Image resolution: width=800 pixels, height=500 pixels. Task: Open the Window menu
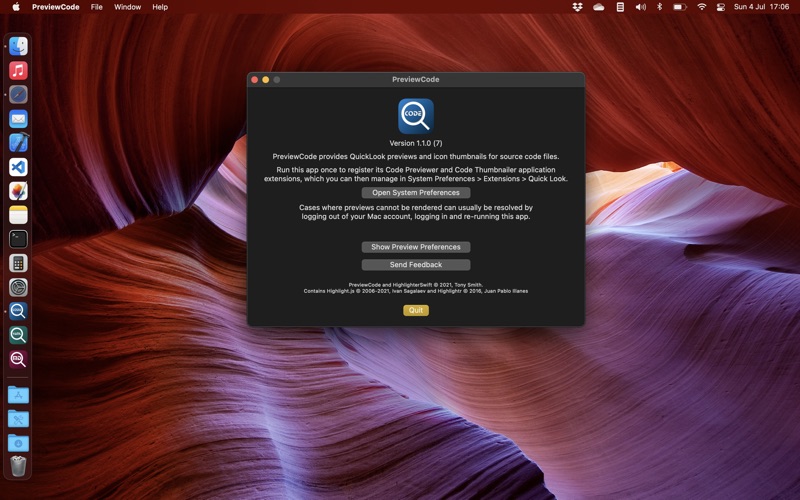coord(128,7)
